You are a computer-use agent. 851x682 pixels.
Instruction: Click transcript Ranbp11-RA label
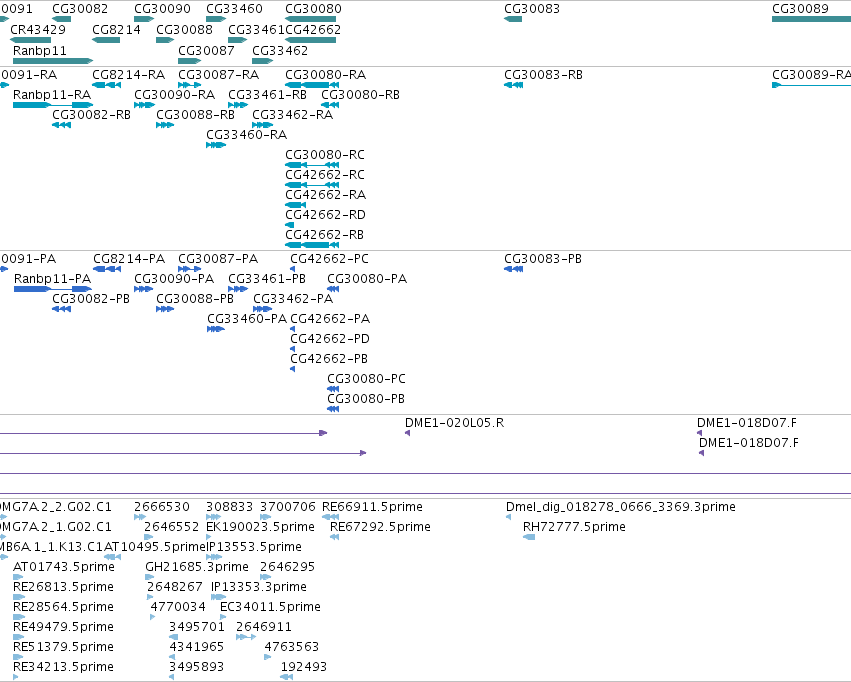[x=52, y=94]
